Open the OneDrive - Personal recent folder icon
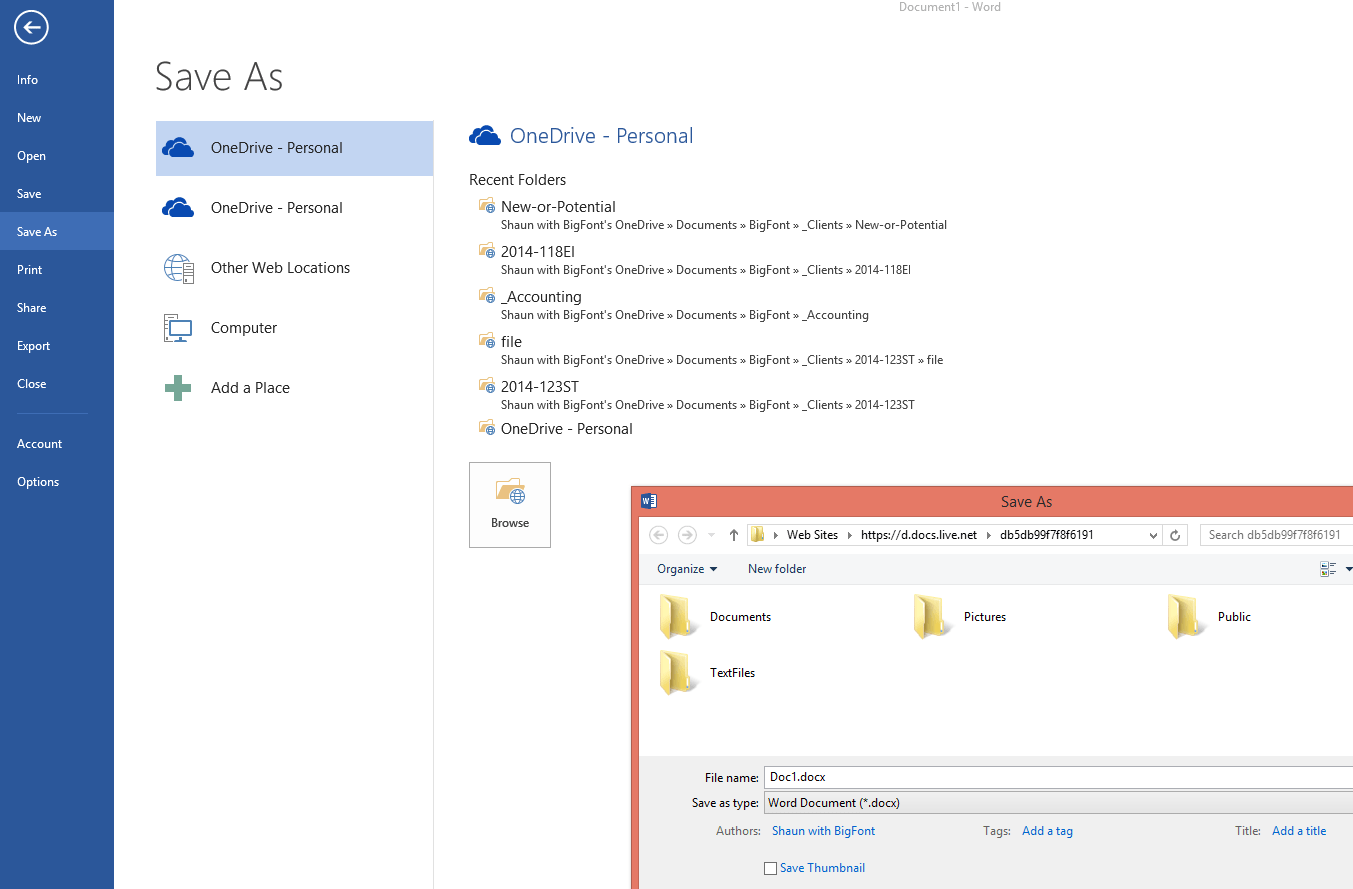Viewport: 1353px width, 889px height. coord(487,428)
